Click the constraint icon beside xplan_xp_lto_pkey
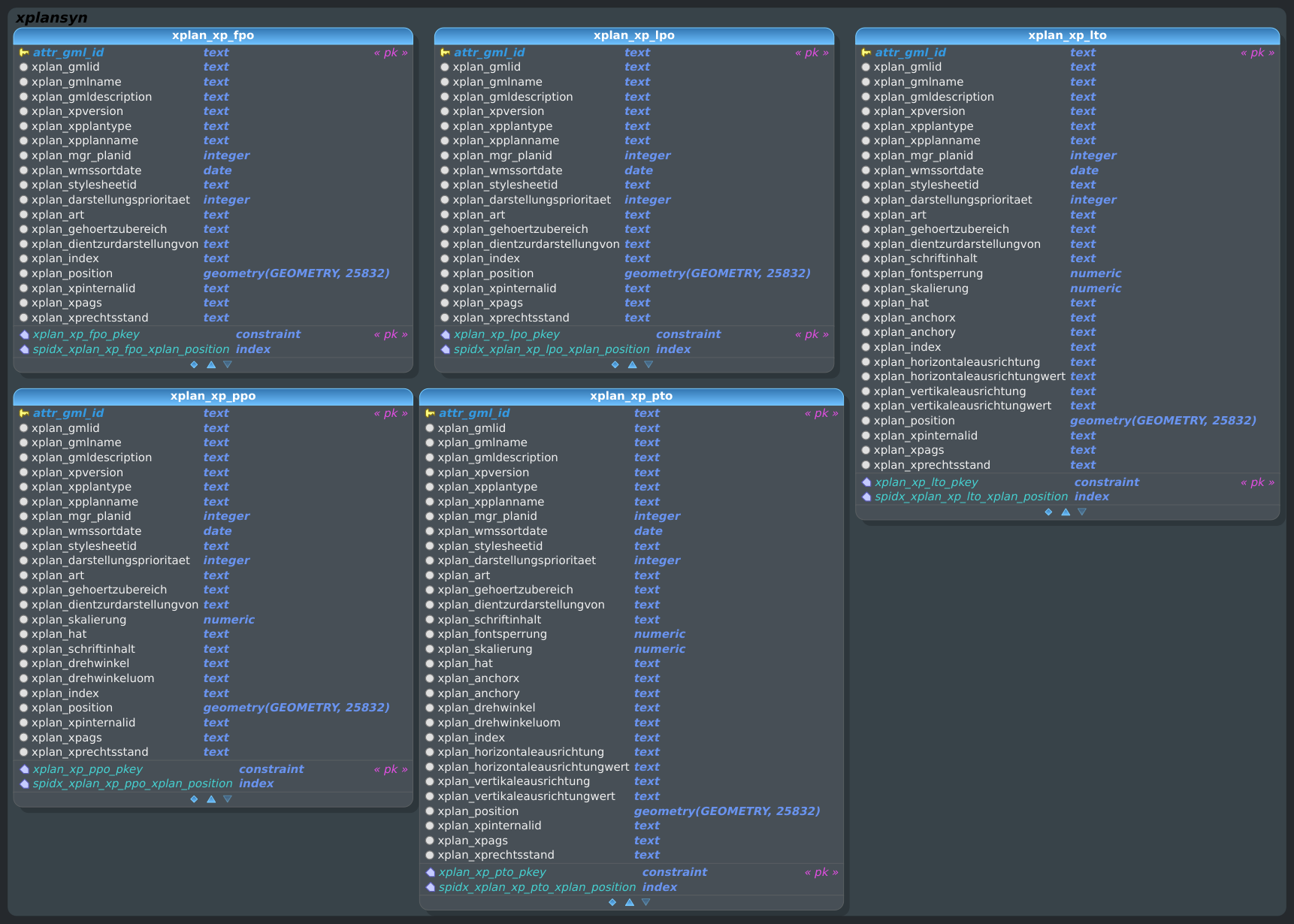 click(866, 482)
